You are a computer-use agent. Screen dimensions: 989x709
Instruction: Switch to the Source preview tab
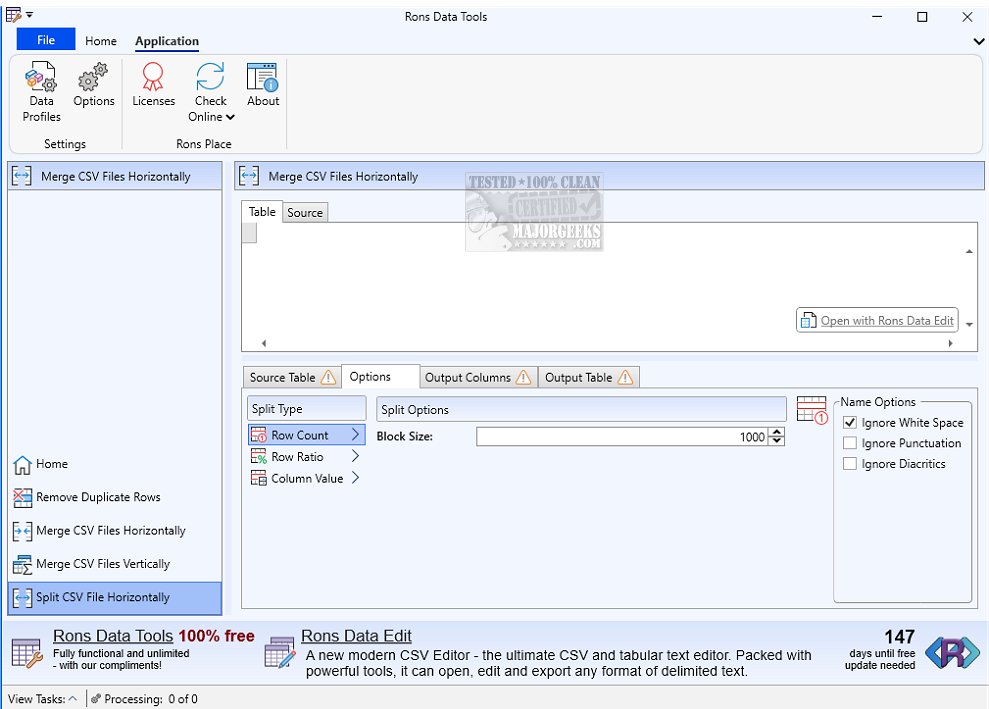tap(305, 213)
